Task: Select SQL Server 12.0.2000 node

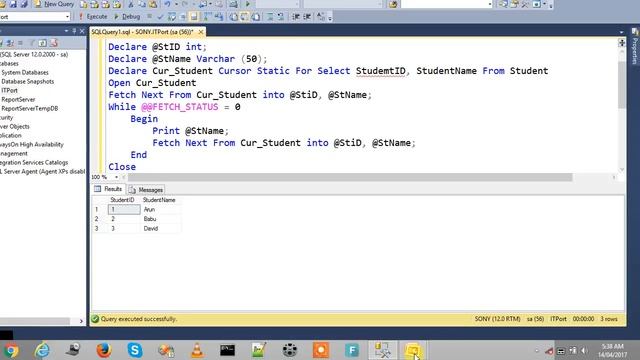Action: coord(34,54)
